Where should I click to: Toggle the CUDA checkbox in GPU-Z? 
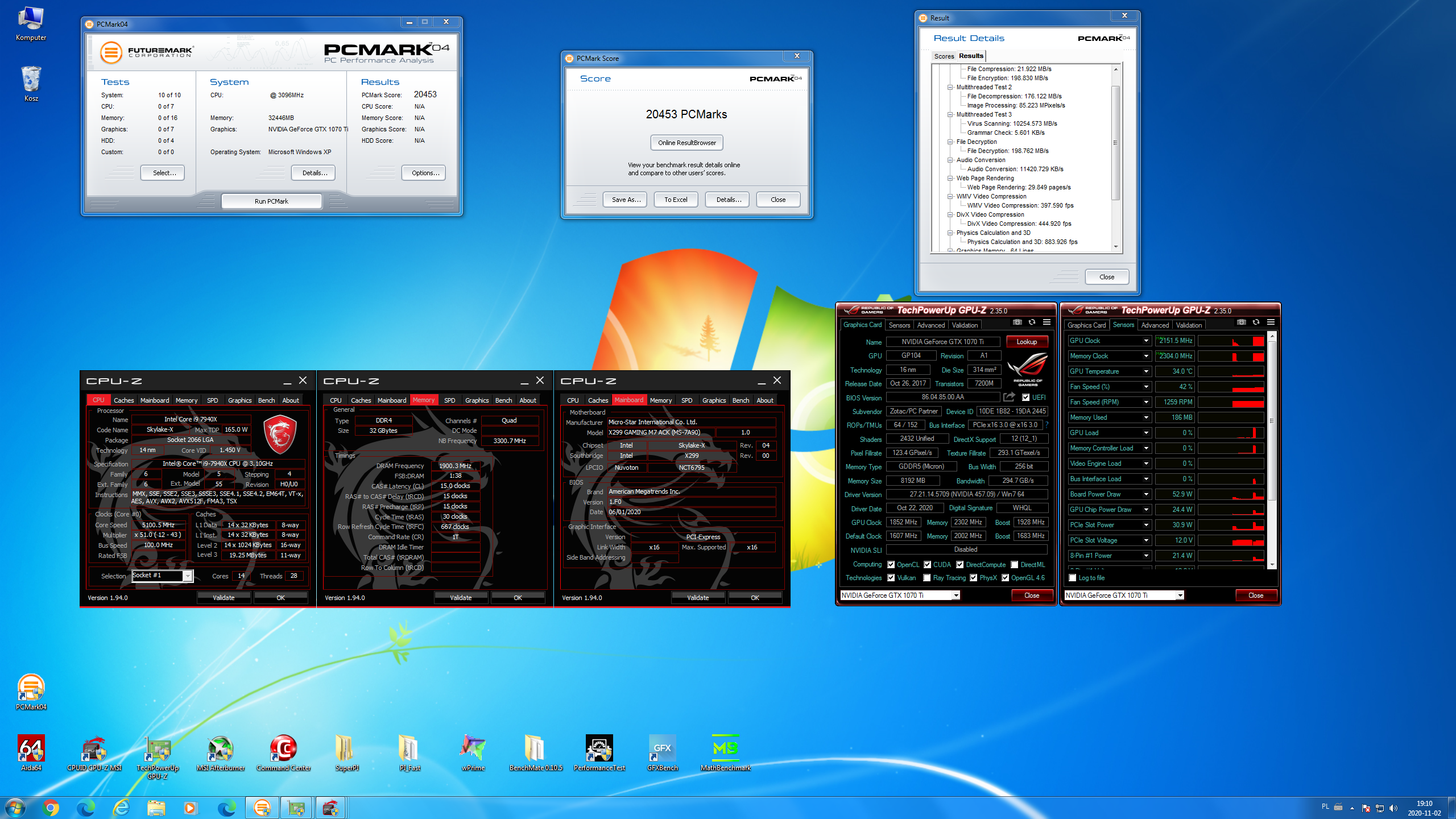(927, 565)
